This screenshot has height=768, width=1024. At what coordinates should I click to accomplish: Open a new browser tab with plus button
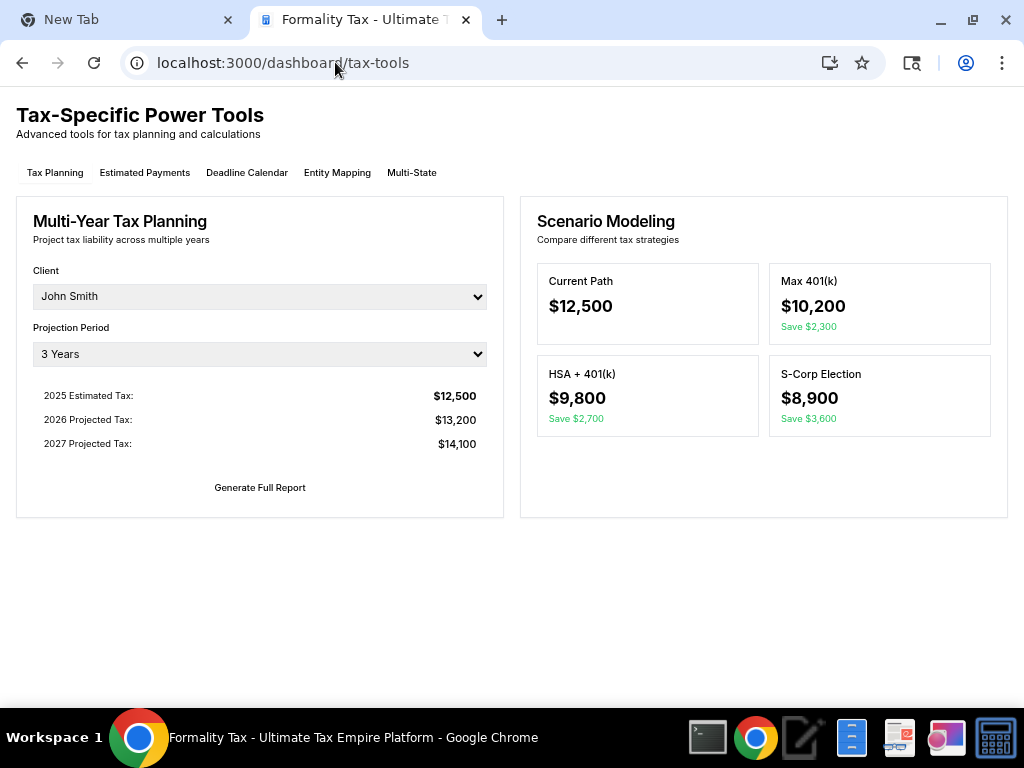(502, 20)
